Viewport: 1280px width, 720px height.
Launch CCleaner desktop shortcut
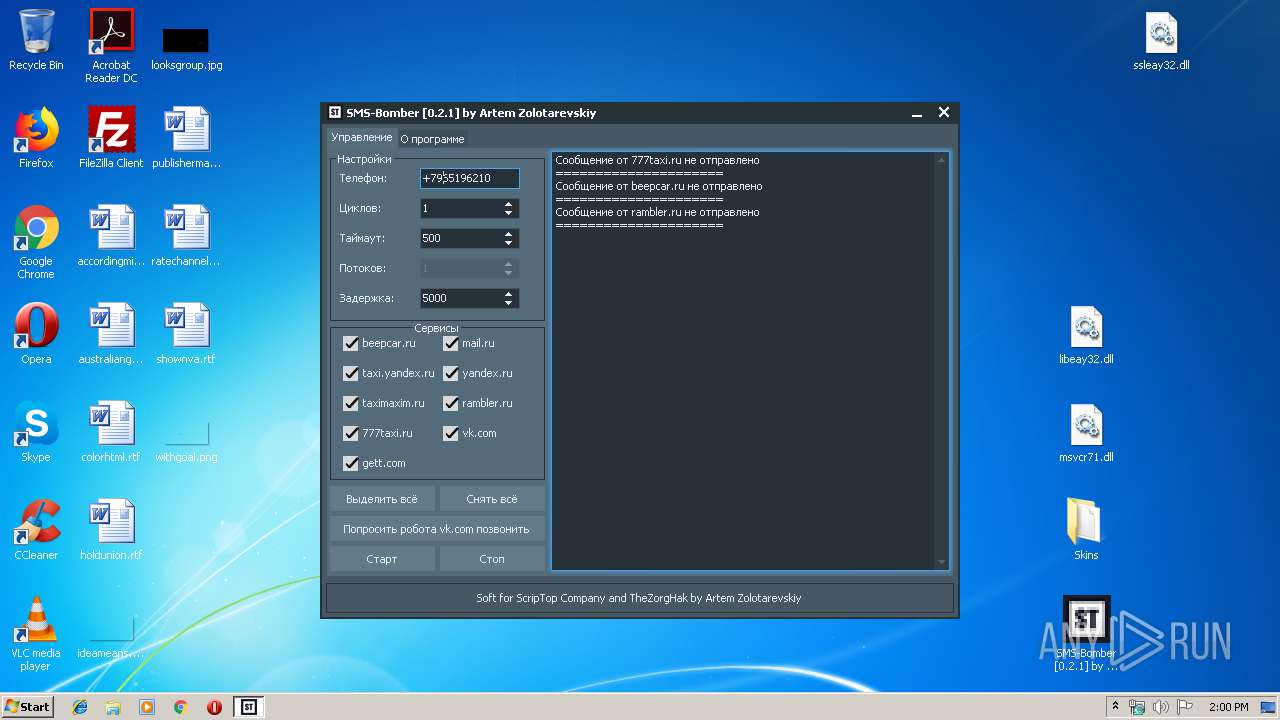(x=36, y=530)
